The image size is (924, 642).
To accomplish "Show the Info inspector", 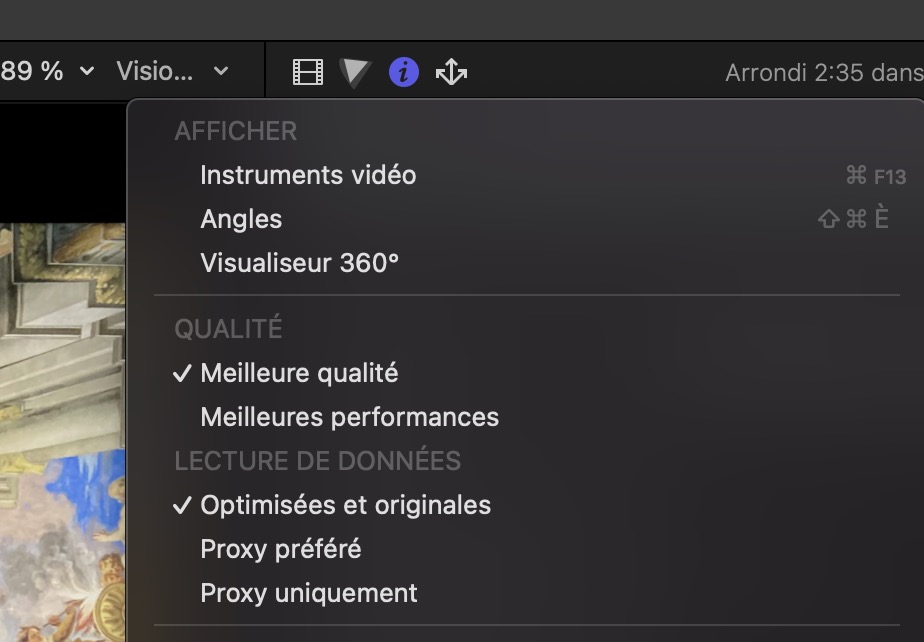I will tap(403, 72).
